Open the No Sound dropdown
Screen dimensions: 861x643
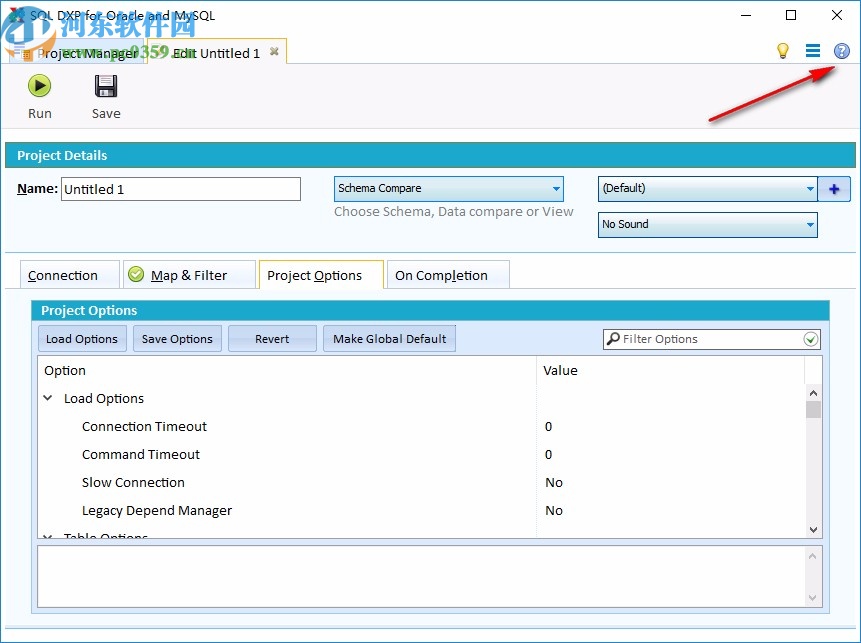pyautogui.click(x=811, y=224)
